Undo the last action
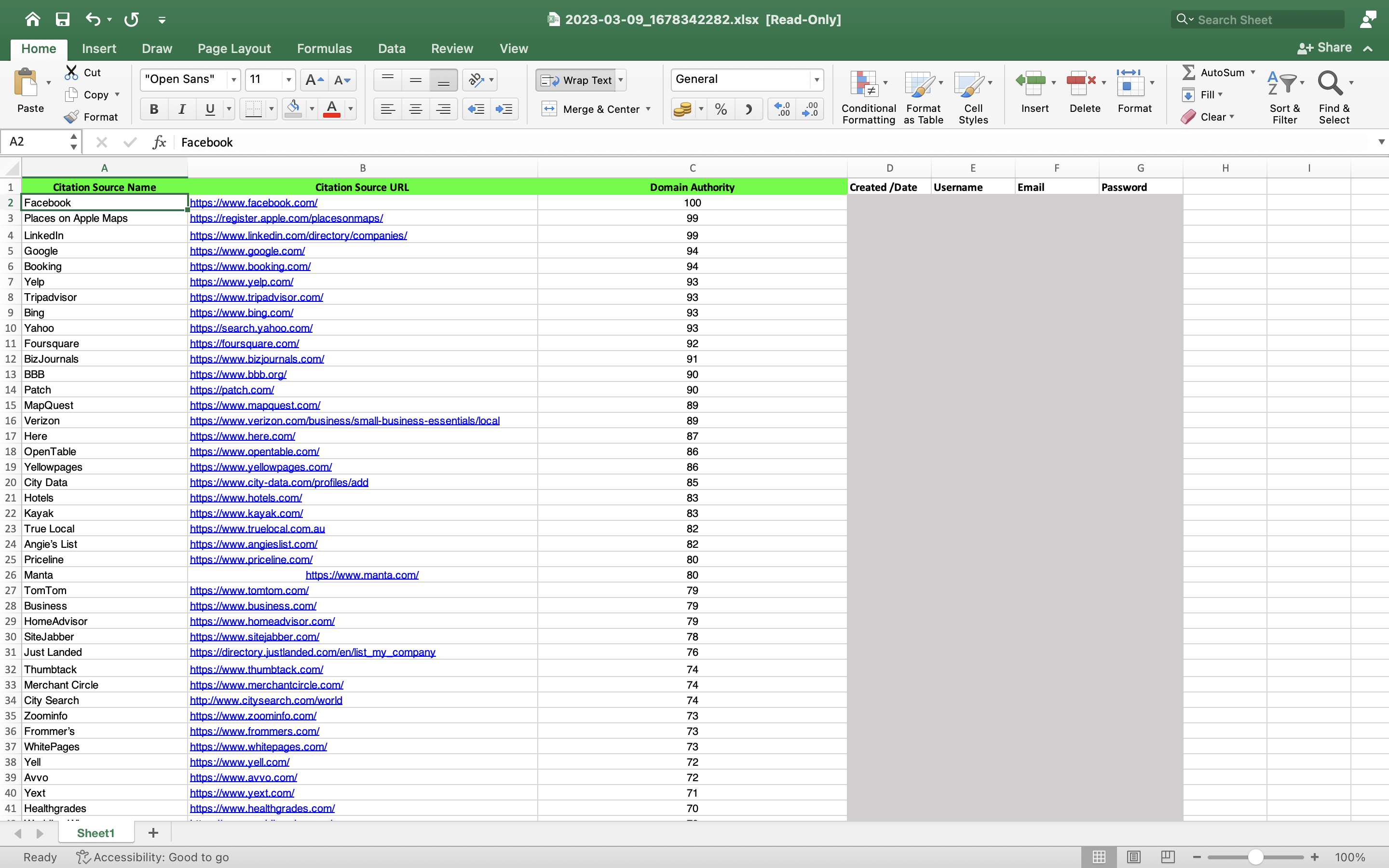The width and height of the screenshot is (1389, 868). [x=93, y=19]
